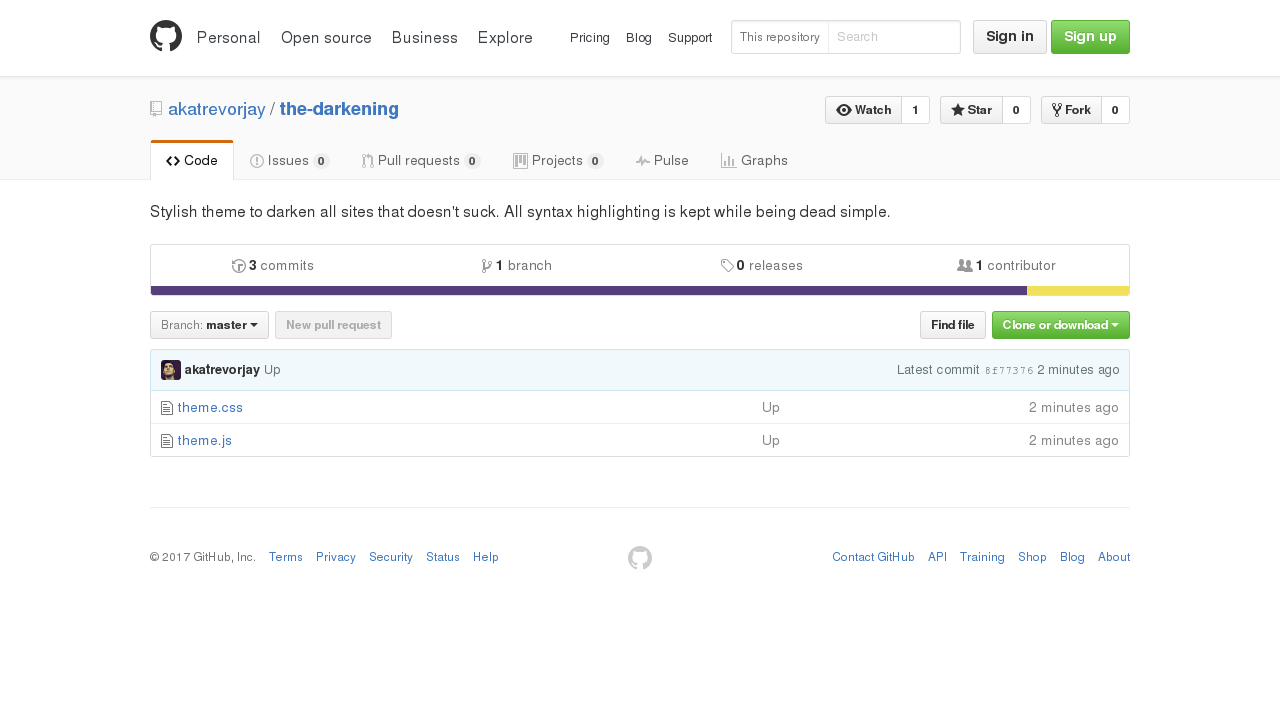Viewport: 1280px width, 720px height.
Task: Switch to the Projects tab
Action: [558, 161]
